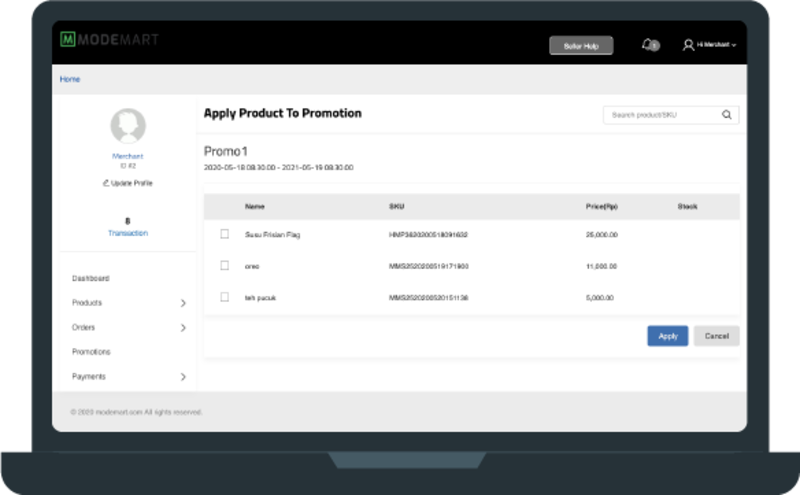Expand the Orders menu chevron
Screen dimensions: 800x495
(183, 328)
